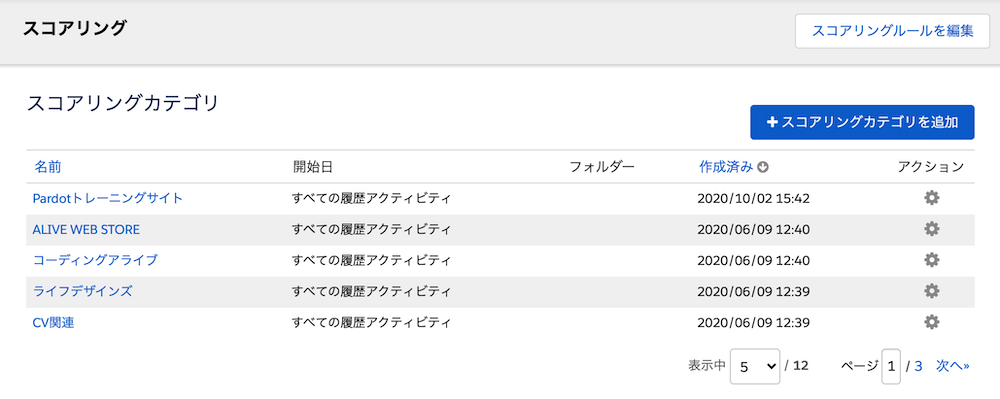Click the 開始日 column header
This screenshot has height=399, width=1000.
pyautogui.click(x=312, y=167)
